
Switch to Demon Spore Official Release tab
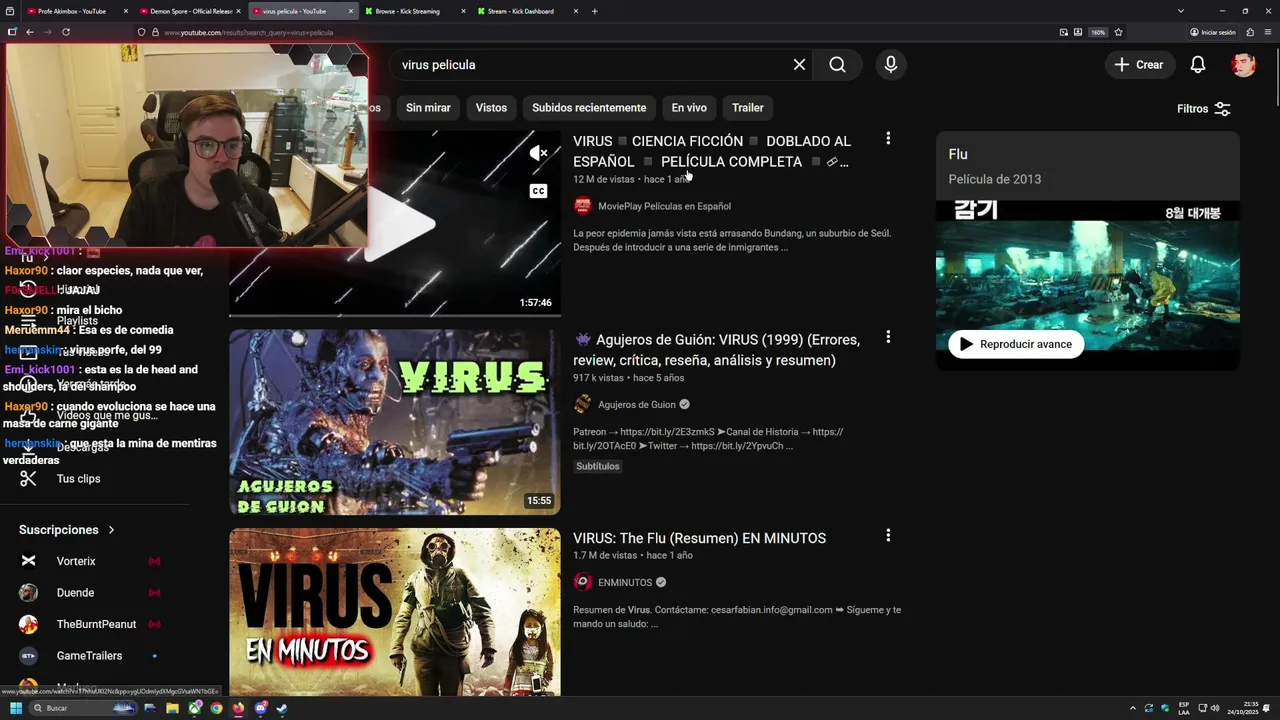click(x=190, y=11)
